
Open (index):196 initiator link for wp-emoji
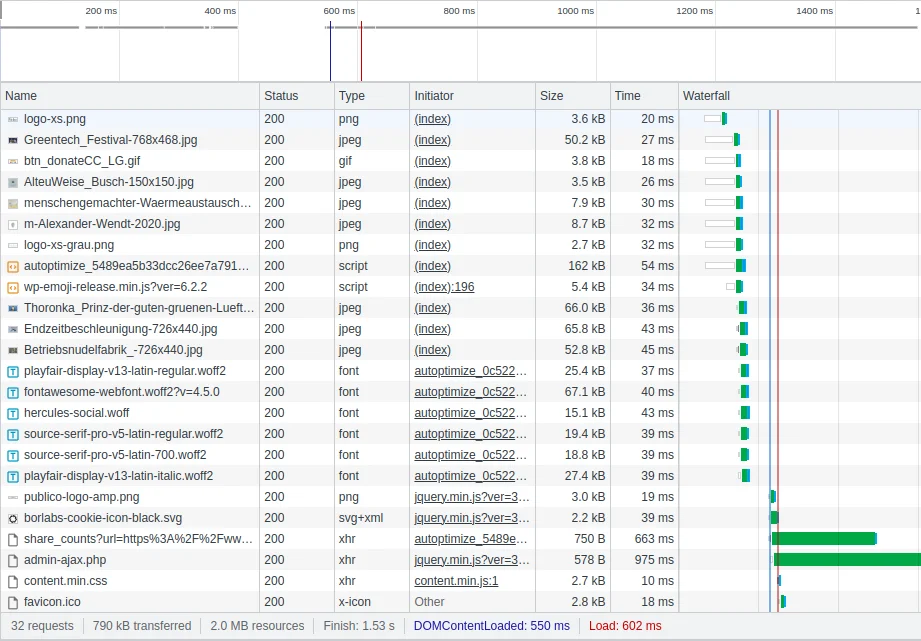coord(444,287)
